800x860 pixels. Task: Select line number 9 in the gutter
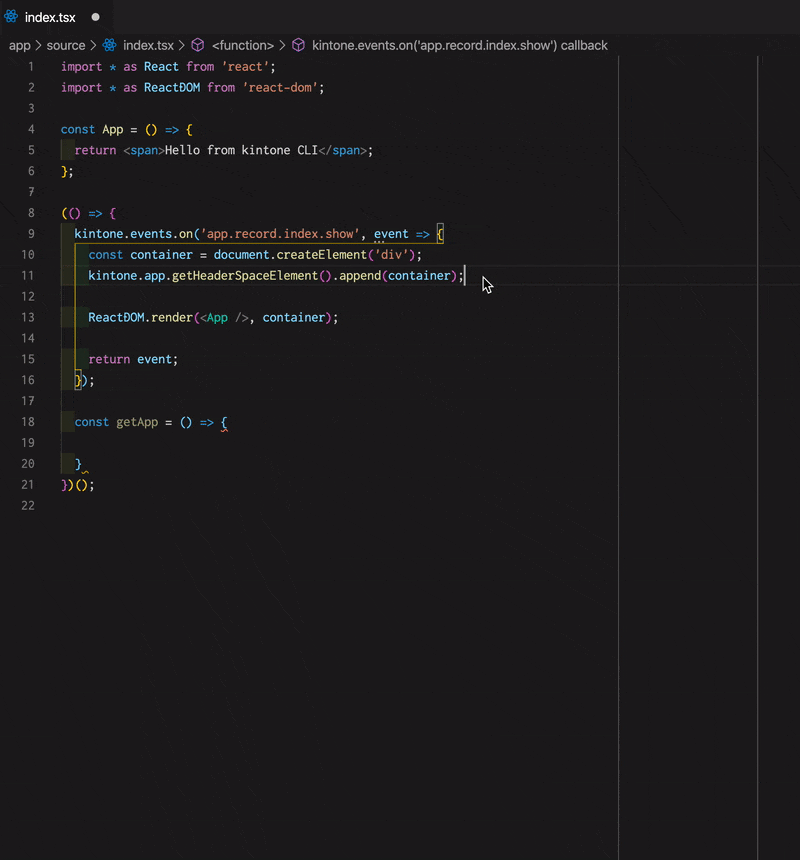tap(30, 233)
